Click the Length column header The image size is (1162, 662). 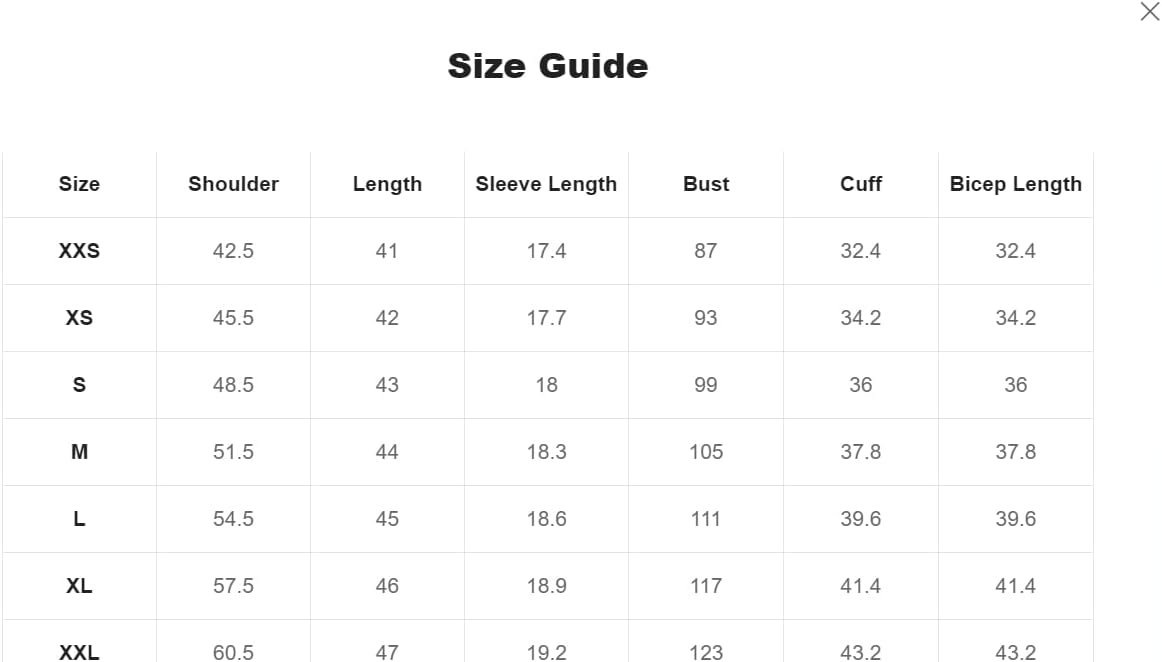click(387, 184)
